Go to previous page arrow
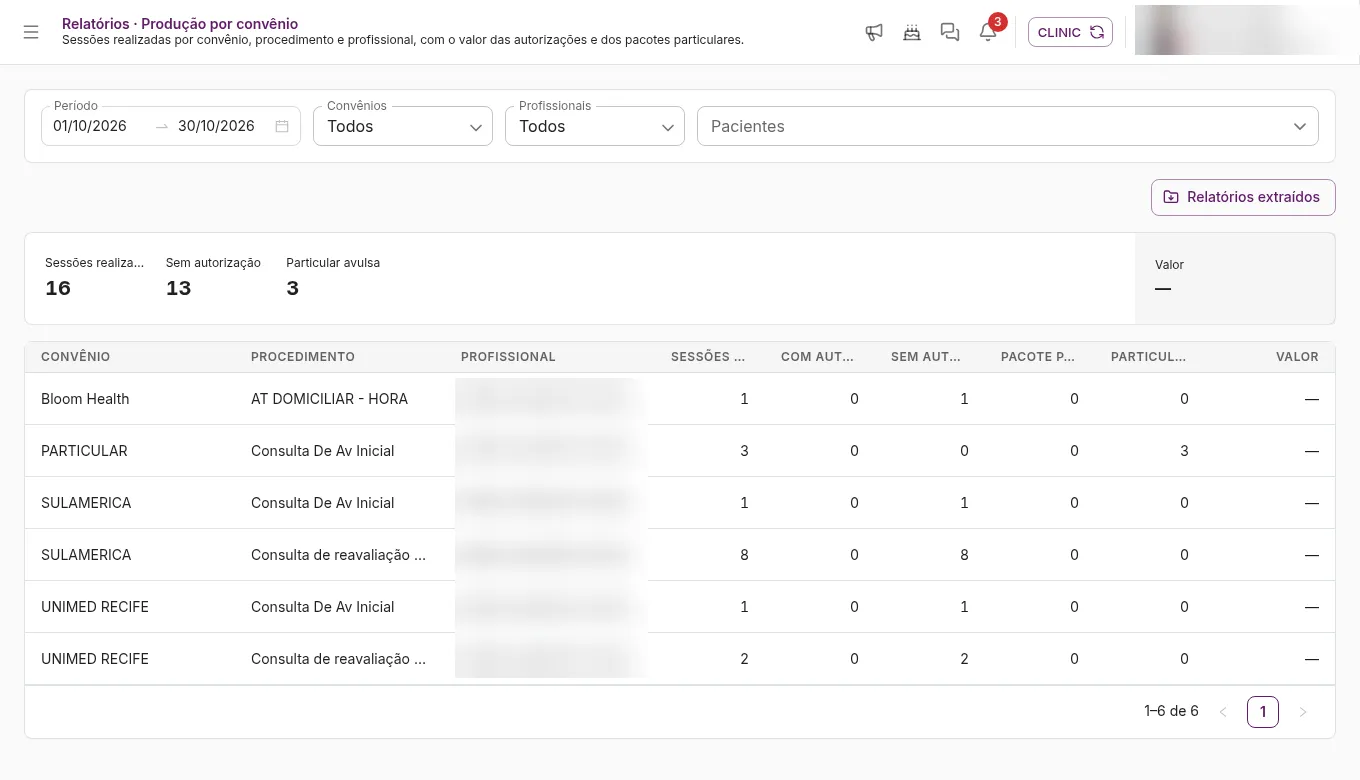Screen dimensions: 1360x780 click(1223, 712)
